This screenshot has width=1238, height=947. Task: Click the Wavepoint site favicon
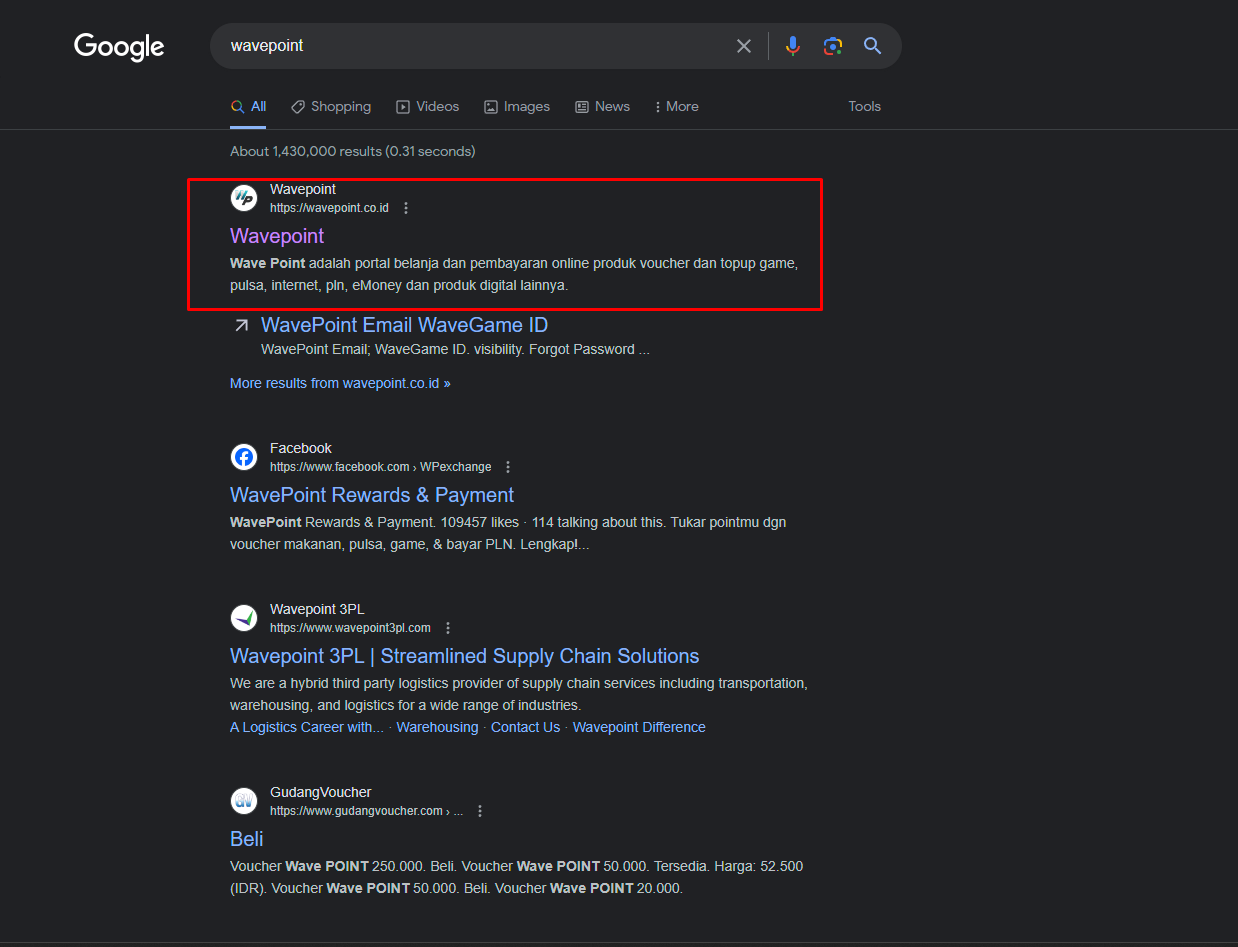244,198
